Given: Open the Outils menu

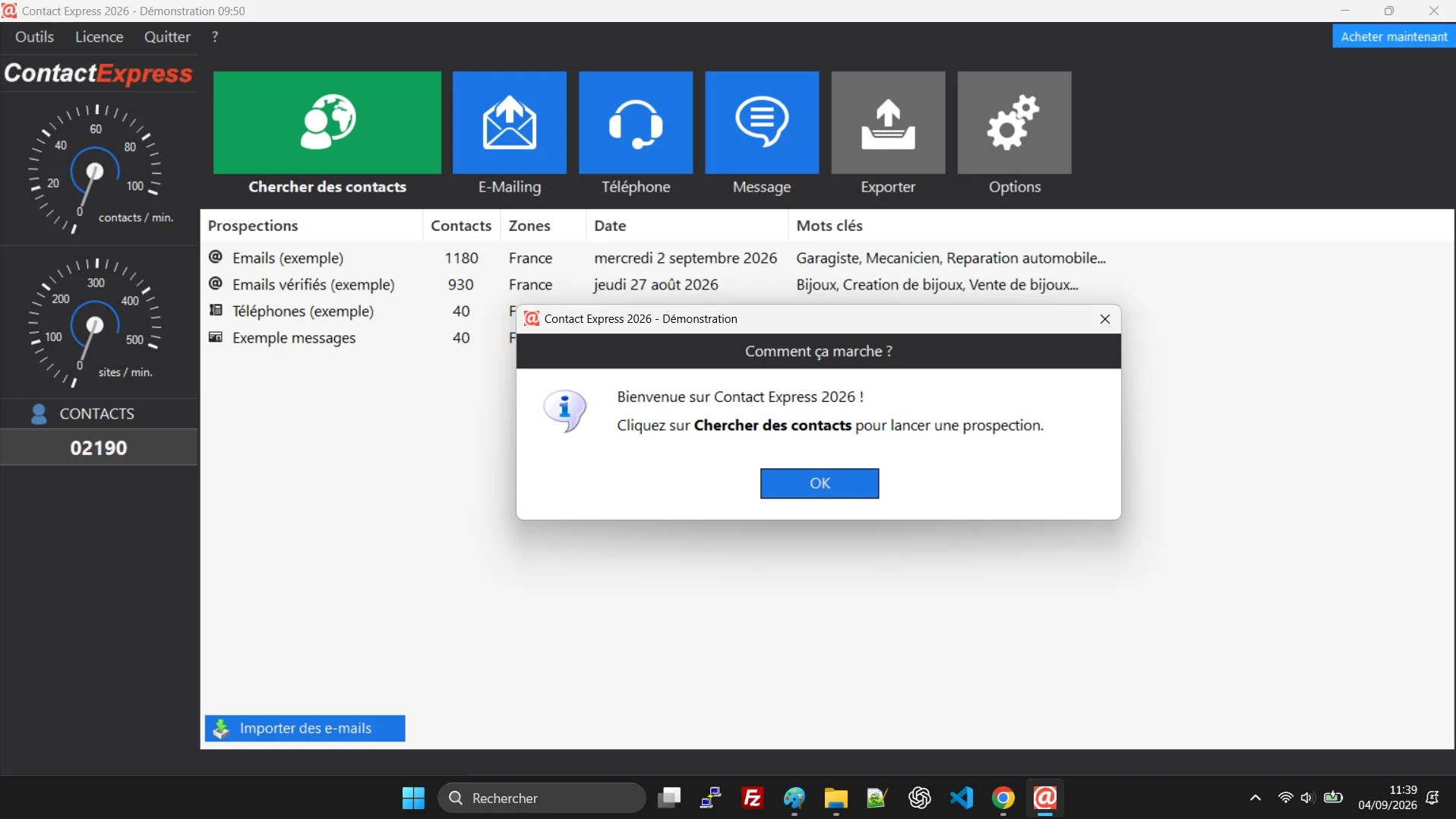Looking at the screenshot, I should 34,36.
